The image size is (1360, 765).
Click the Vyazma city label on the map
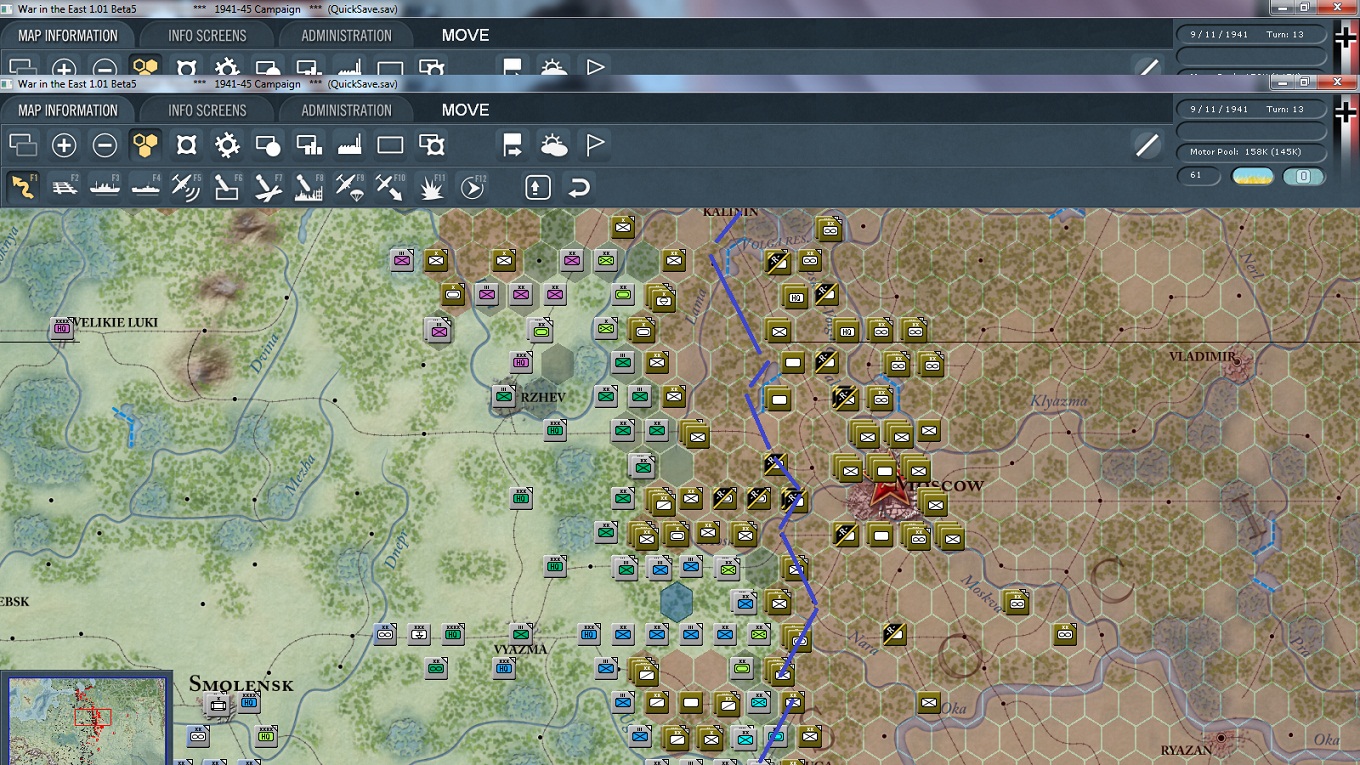tap(521, 649)
